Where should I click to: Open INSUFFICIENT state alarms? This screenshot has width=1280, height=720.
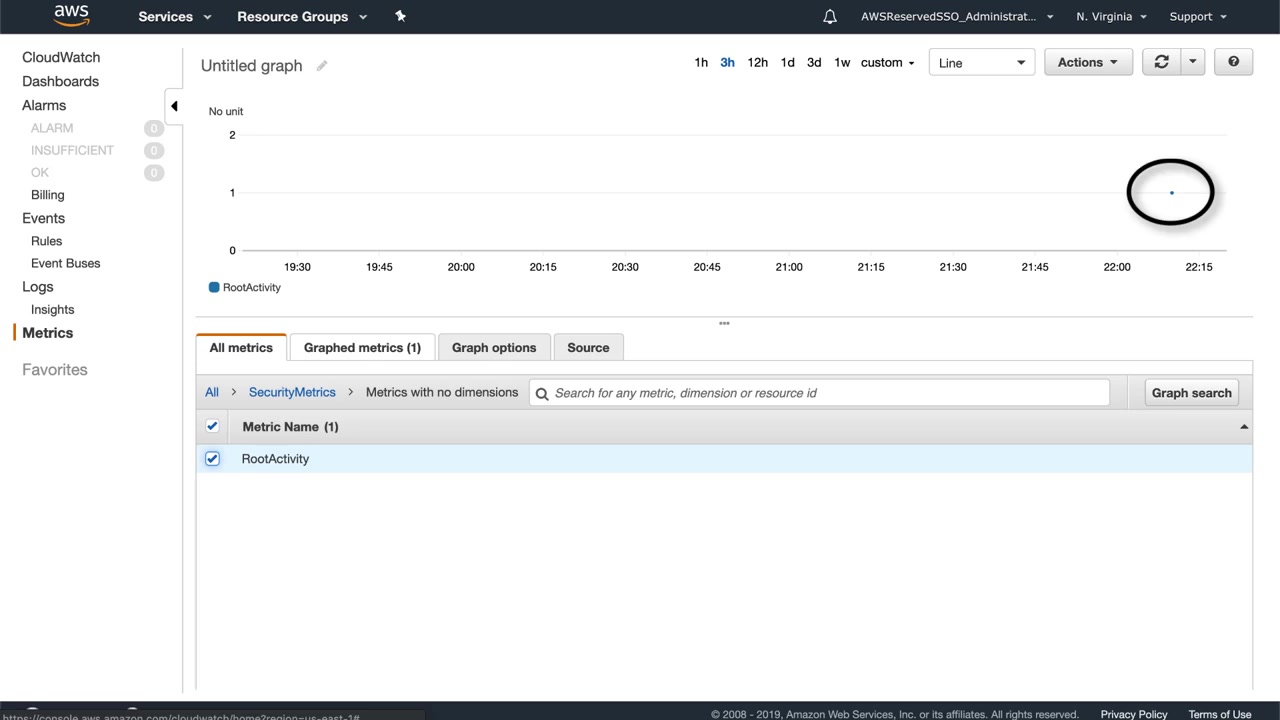pyautogui.click(x=72, y=150)
